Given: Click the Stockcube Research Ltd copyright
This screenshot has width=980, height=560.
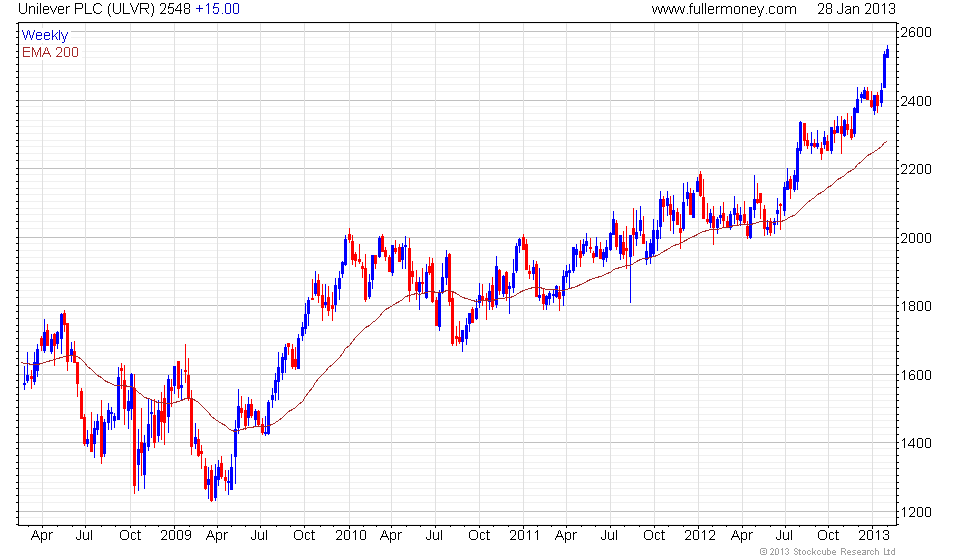Looking at the screenshot, I should pyautogui.click(x=828, y=552).
